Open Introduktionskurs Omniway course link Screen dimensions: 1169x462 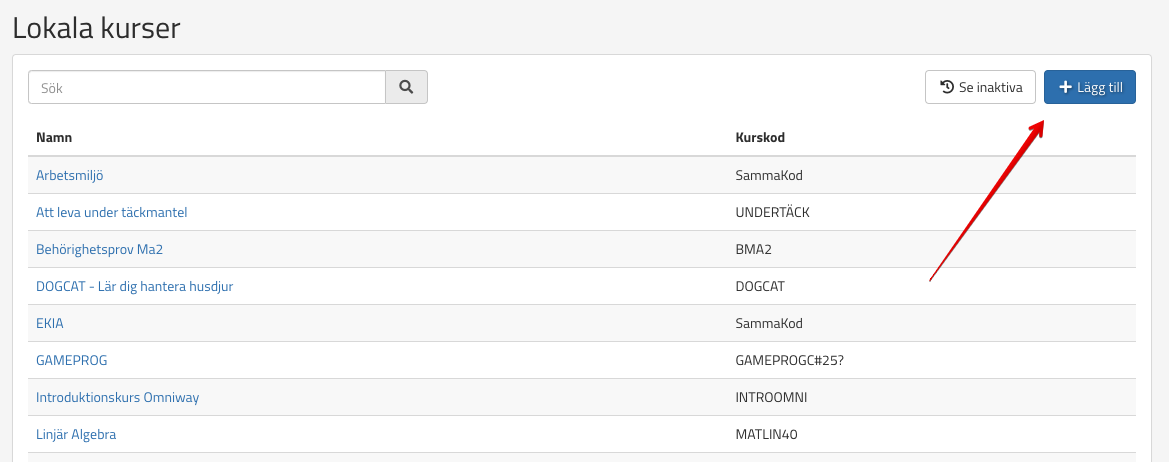(x=118, y=397)
